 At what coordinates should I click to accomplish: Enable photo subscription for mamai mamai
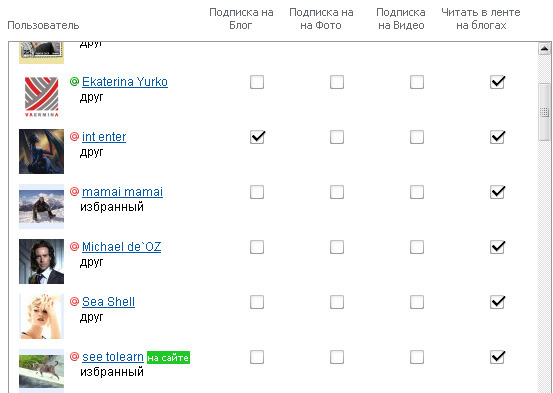point(337,192)
